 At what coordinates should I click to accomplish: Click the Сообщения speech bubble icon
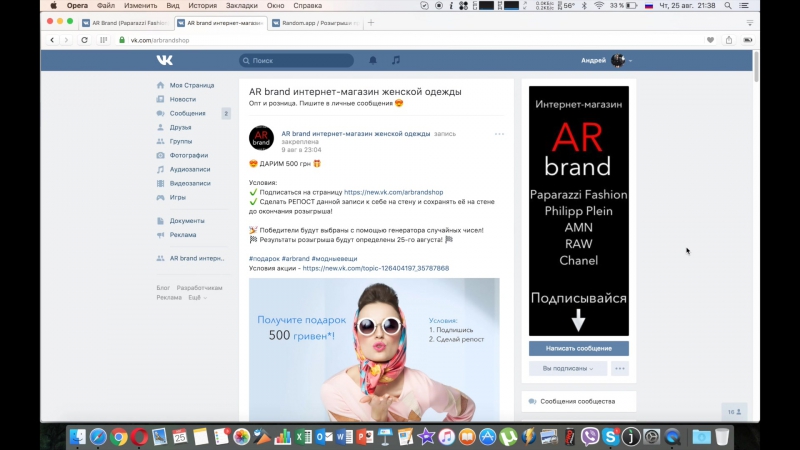160,113
